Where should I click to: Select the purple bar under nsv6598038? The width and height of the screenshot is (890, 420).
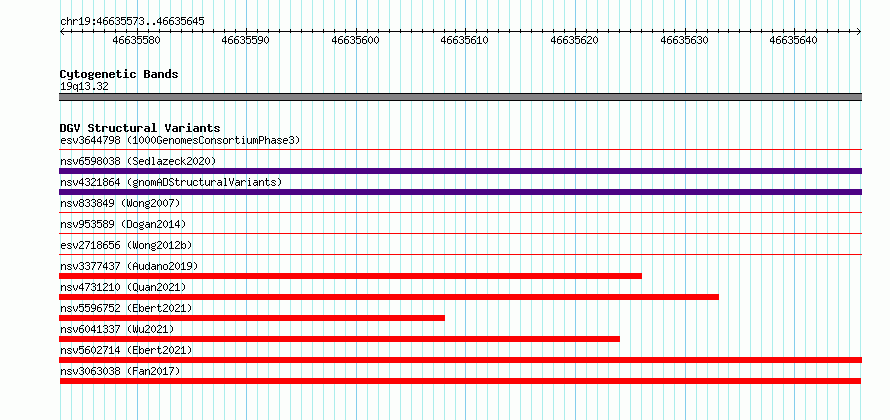tap(460, 171)
